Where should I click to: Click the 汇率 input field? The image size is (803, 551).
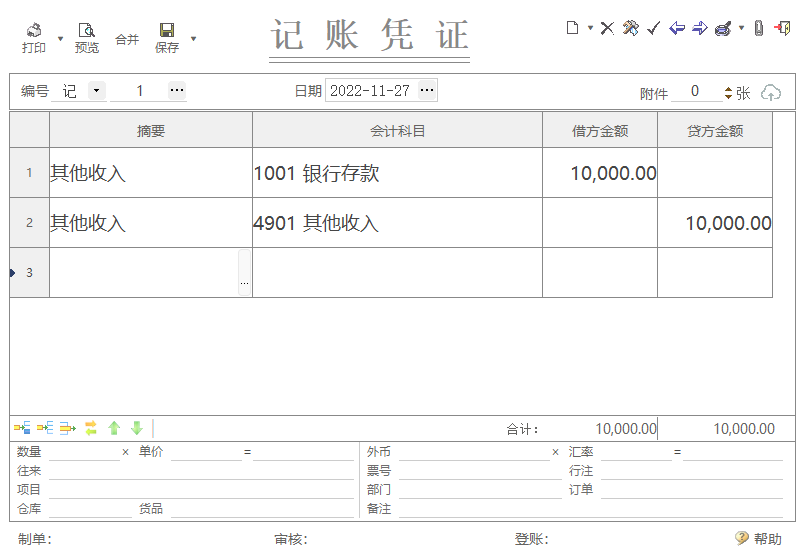[x=636, y=452]
